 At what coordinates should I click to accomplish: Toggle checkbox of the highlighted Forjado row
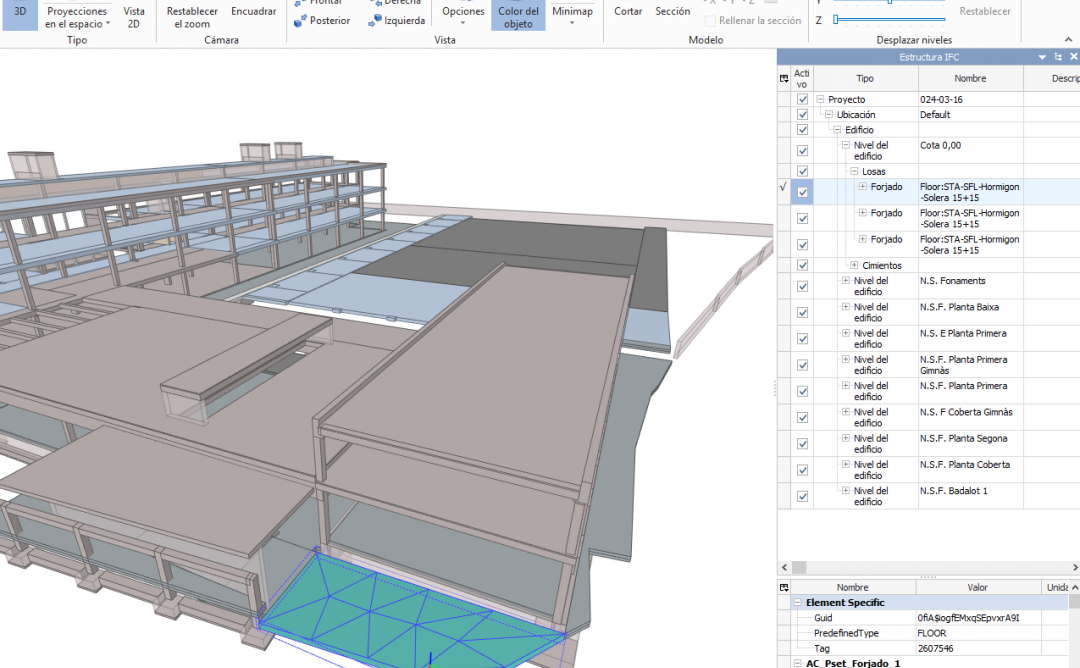[x=802, y=192]
